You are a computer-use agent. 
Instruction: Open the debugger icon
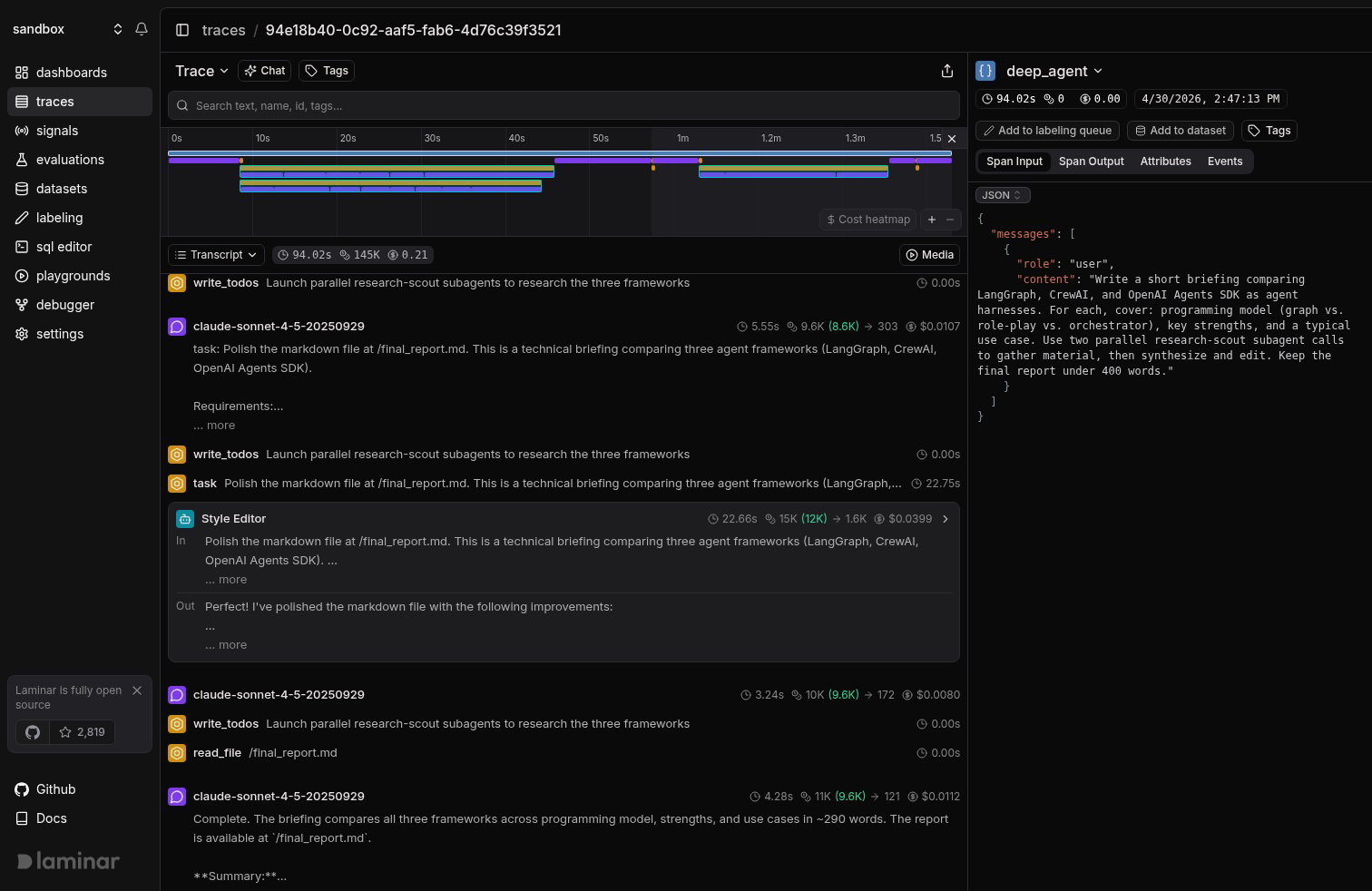pos(22,305)
